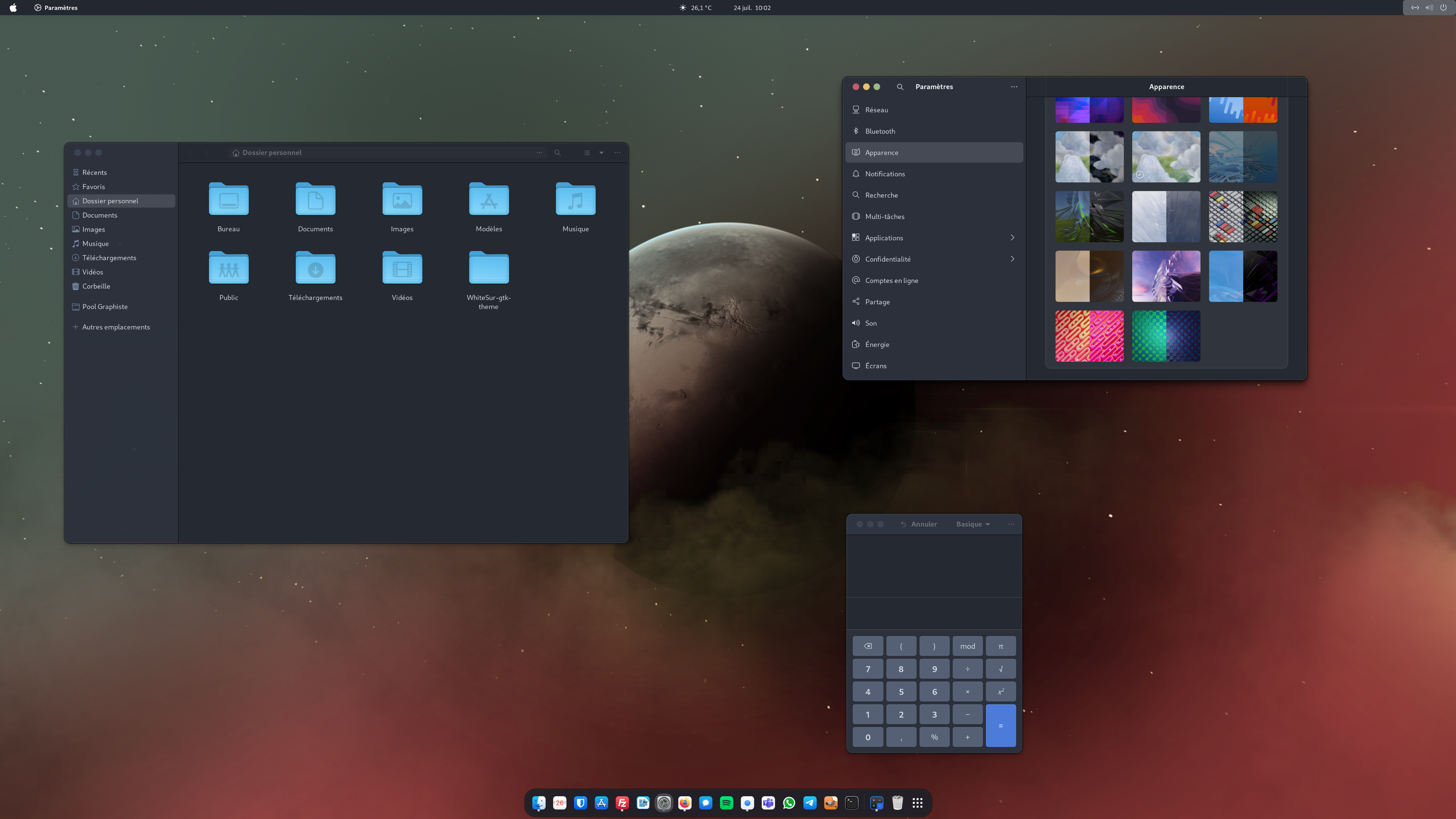Screen dimensions: 1456x819
Task: Click the Annuler button in calculator
Action: point(918,524)
